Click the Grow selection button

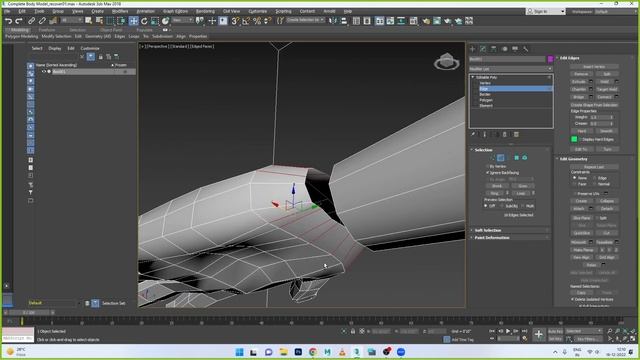tap(522, 186)
